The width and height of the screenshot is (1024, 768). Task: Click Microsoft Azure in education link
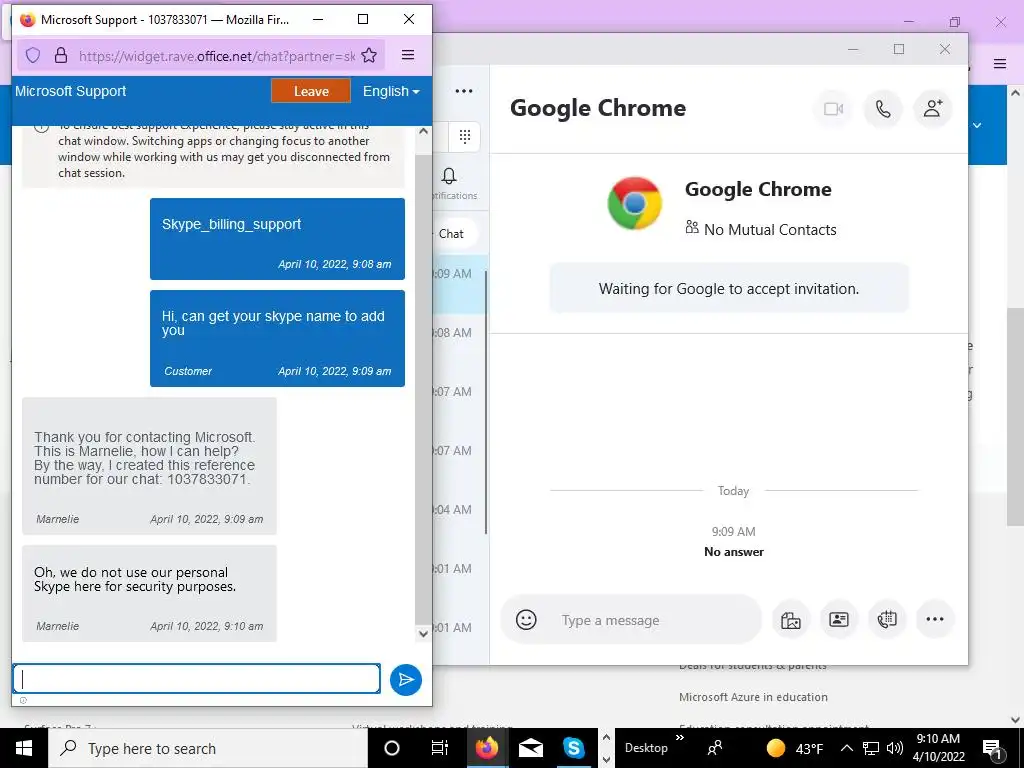tap(753, 697)
